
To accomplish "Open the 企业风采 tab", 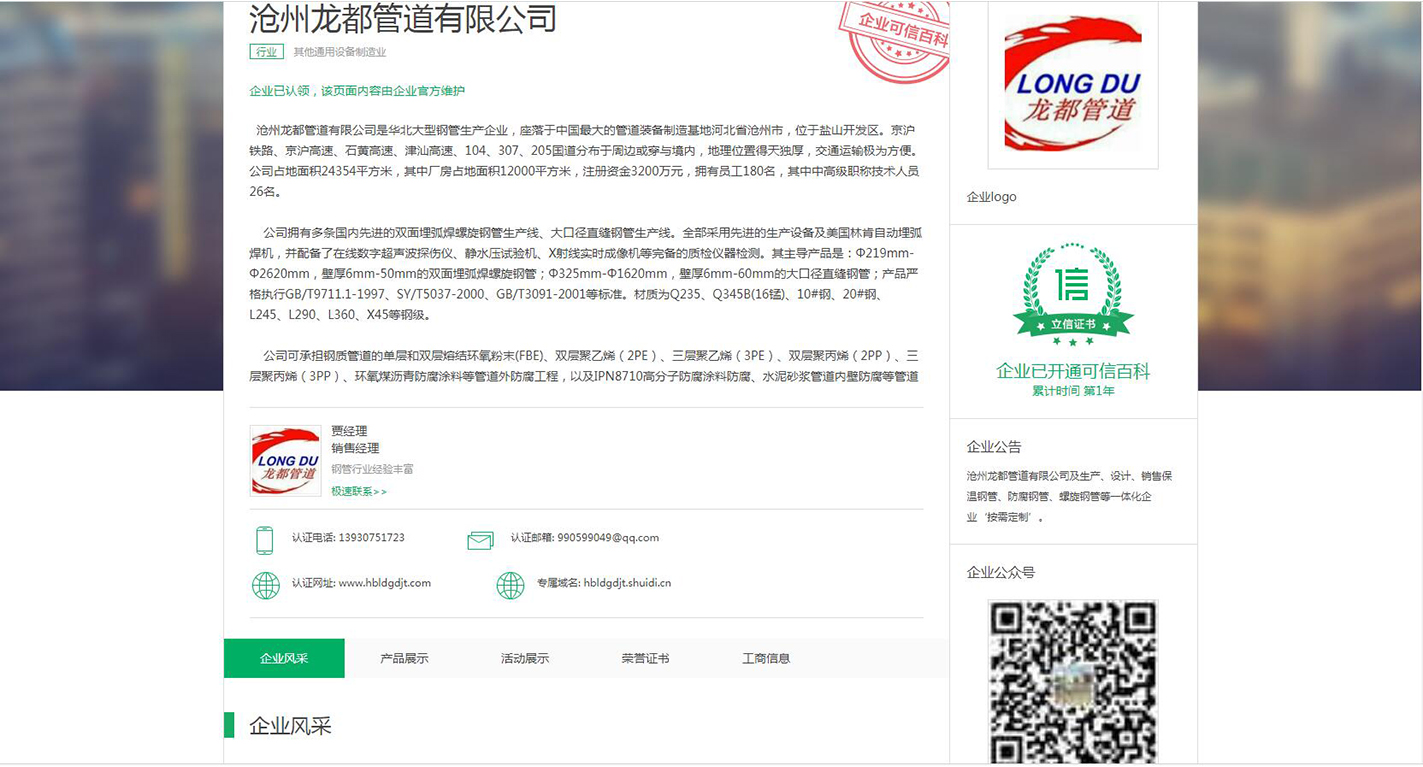I will point(284,658).
